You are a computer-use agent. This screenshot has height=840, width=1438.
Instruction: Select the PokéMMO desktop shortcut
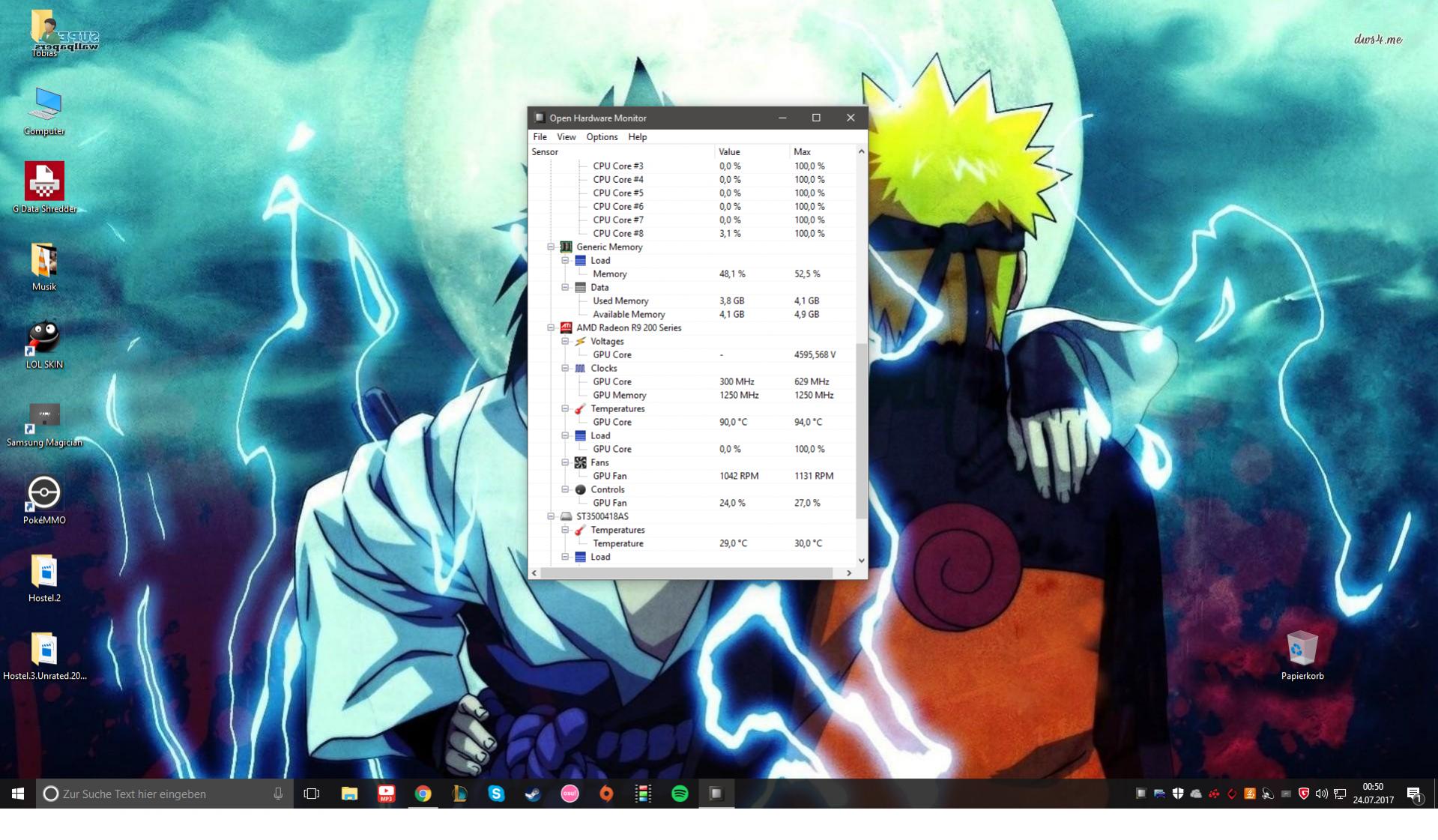click(x=44, y=500)
